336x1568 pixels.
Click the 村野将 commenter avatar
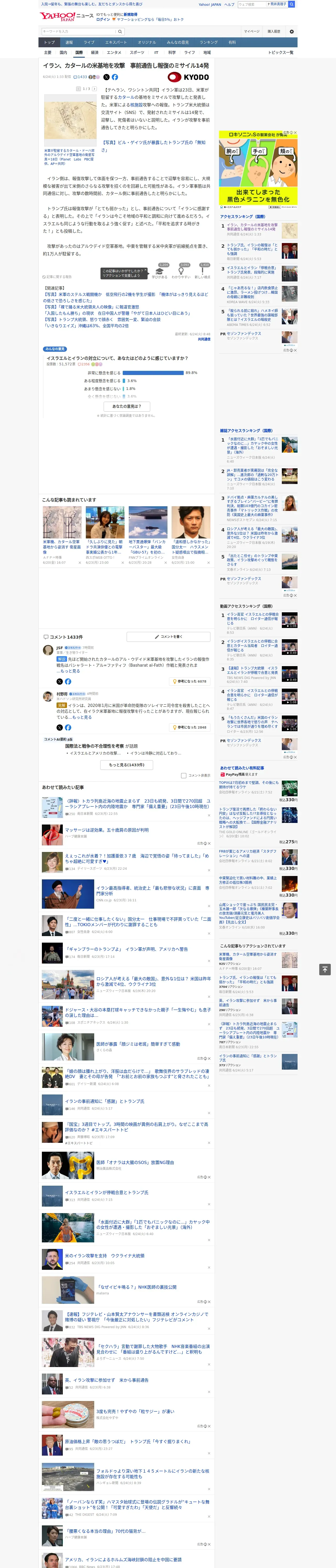[48, 696]
